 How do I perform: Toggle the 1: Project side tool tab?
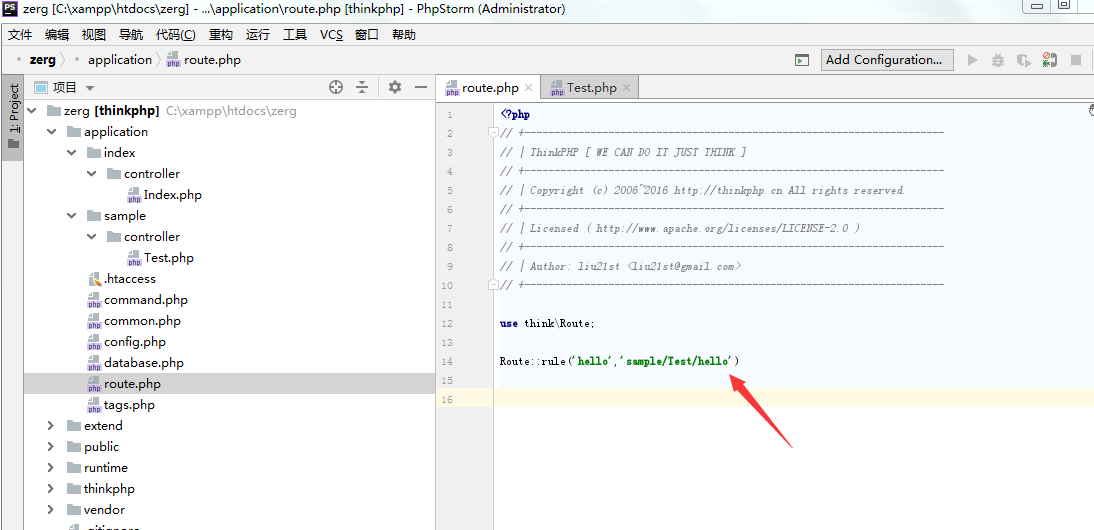tap(13, 116)
